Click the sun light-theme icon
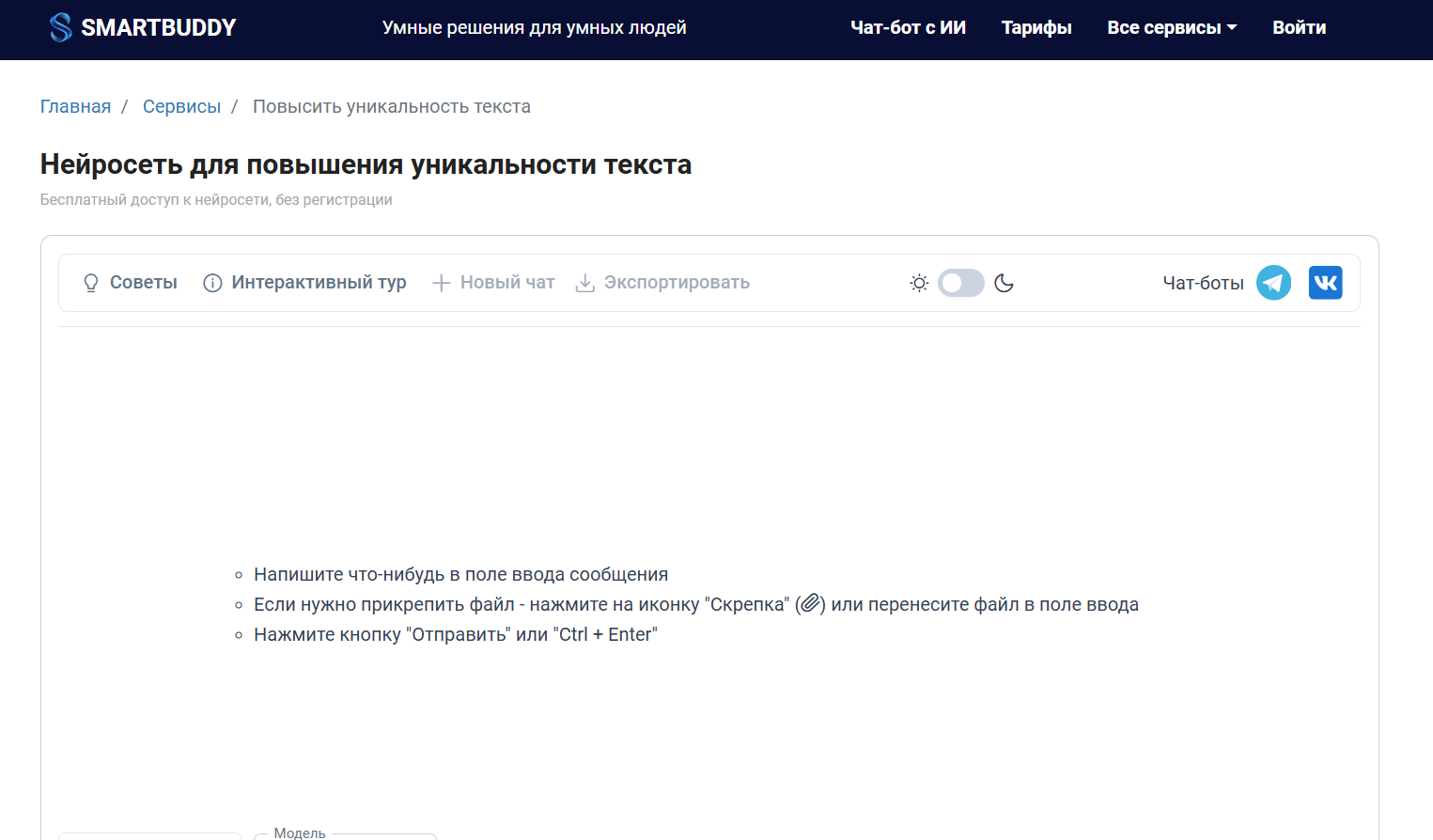Viewport: 1433px width, 840px height. point(919,283)
